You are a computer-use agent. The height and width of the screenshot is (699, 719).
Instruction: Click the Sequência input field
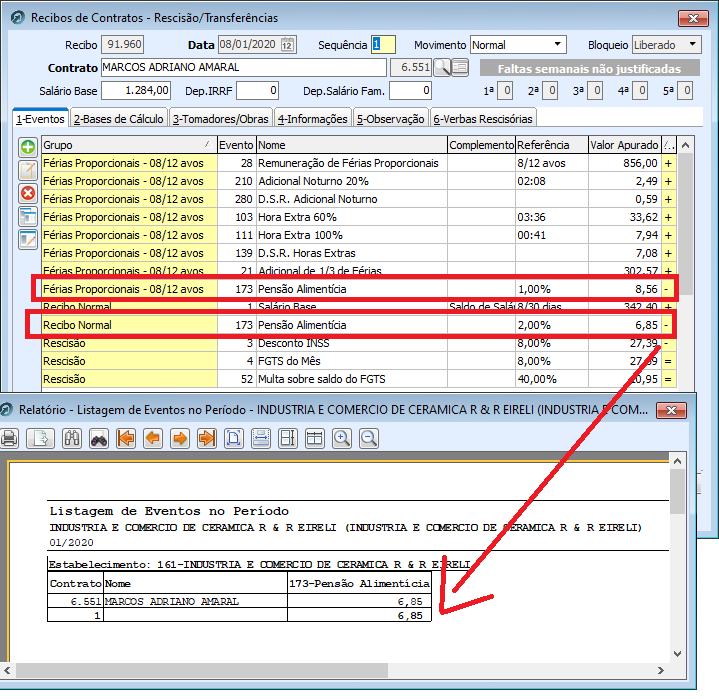383,45
